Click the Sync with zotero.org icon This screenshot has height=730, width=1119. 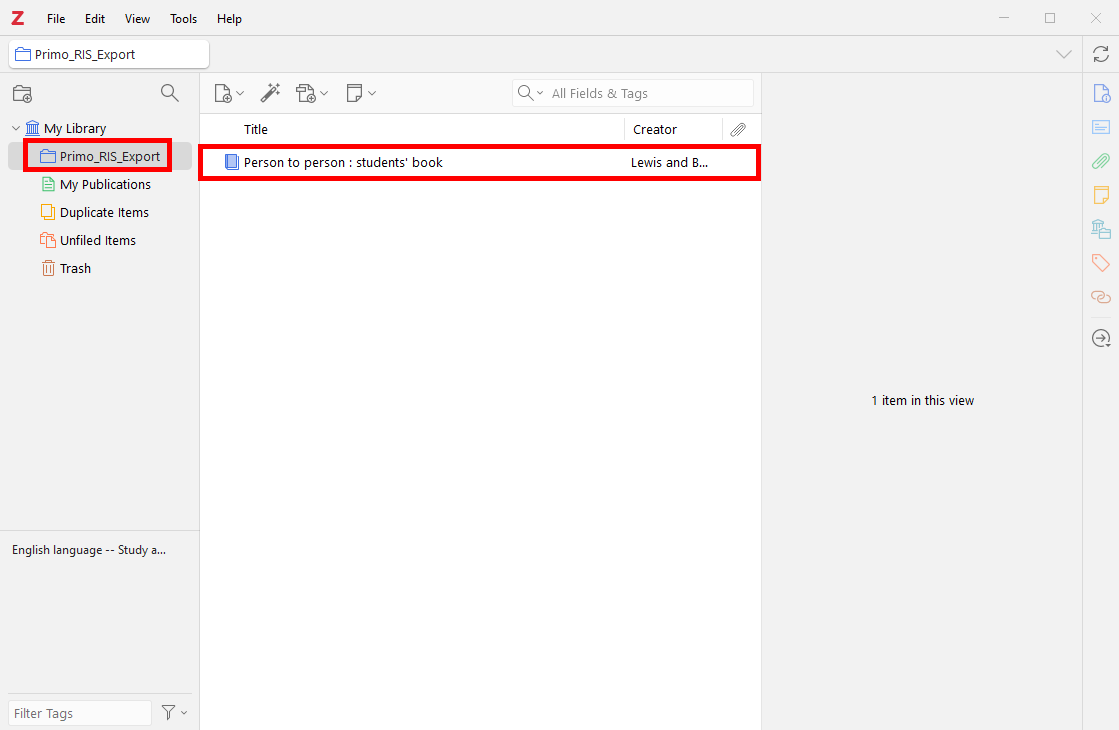coord(1100,54)
